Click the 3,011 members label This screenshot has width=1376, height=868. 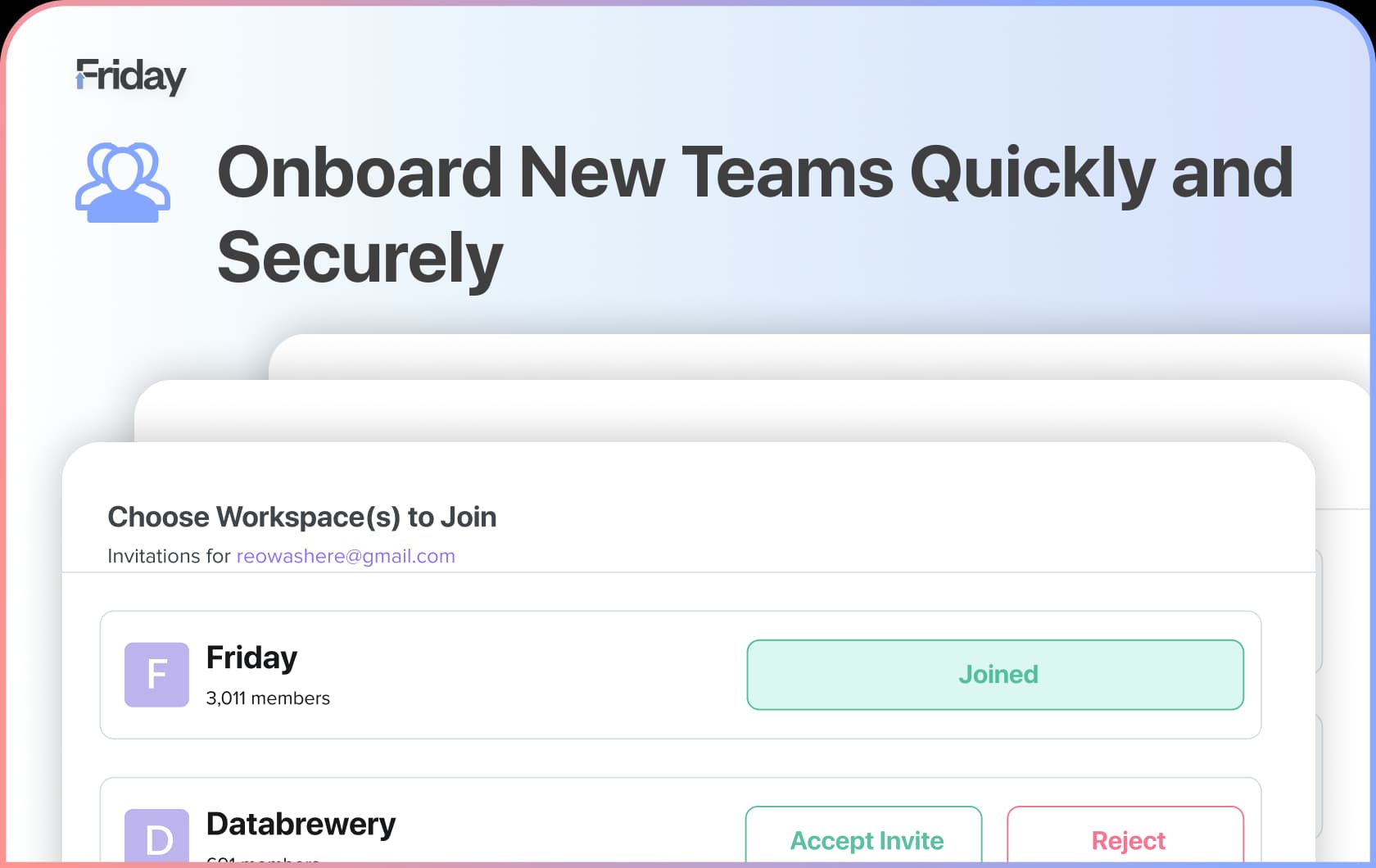[268, 698]
